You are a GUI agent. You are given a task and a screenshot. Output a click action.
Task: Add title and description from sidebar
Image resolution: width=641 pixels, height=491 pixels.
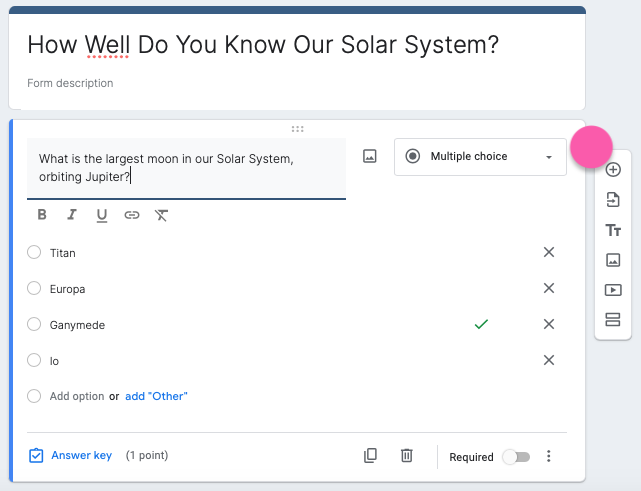[x=613, y=230]
